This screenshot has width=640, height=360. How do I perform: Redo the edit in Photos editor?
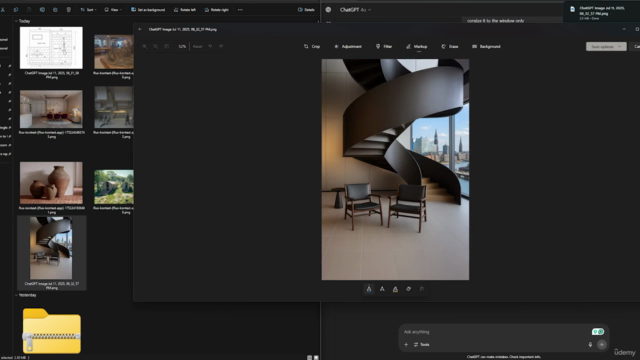pyautogui.click(x=221, y=47)
